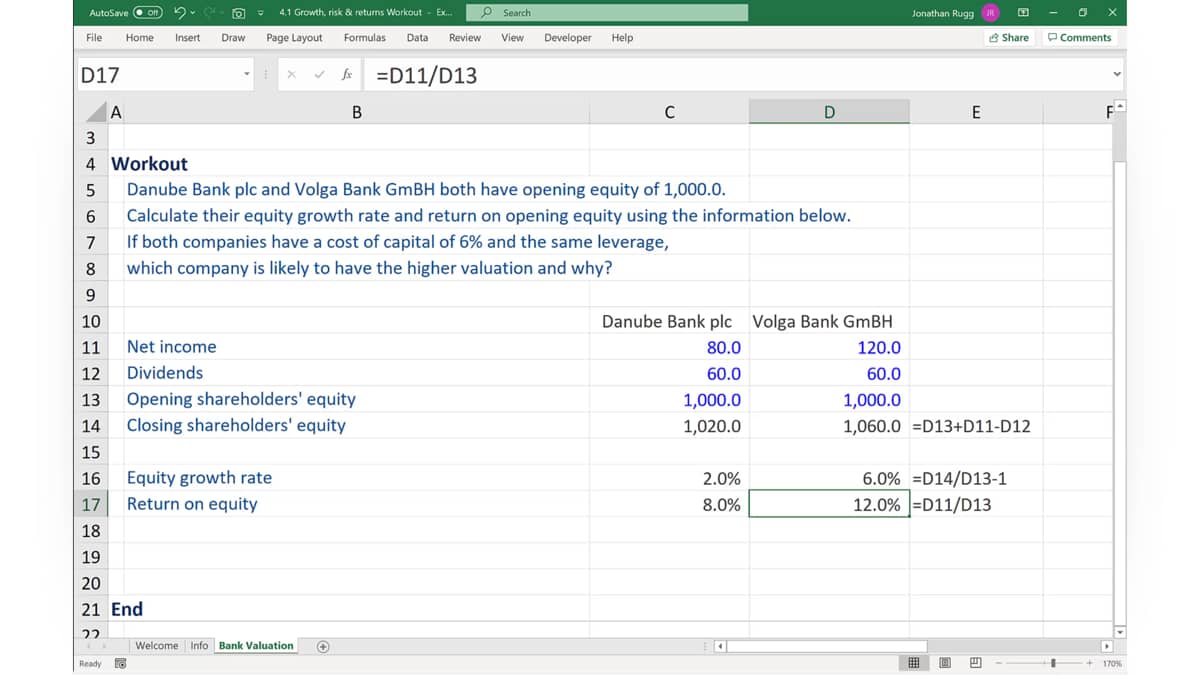Select Volga closing equity 1,060.0
The height and width of the screenshot is (675, 1200).
829,425
